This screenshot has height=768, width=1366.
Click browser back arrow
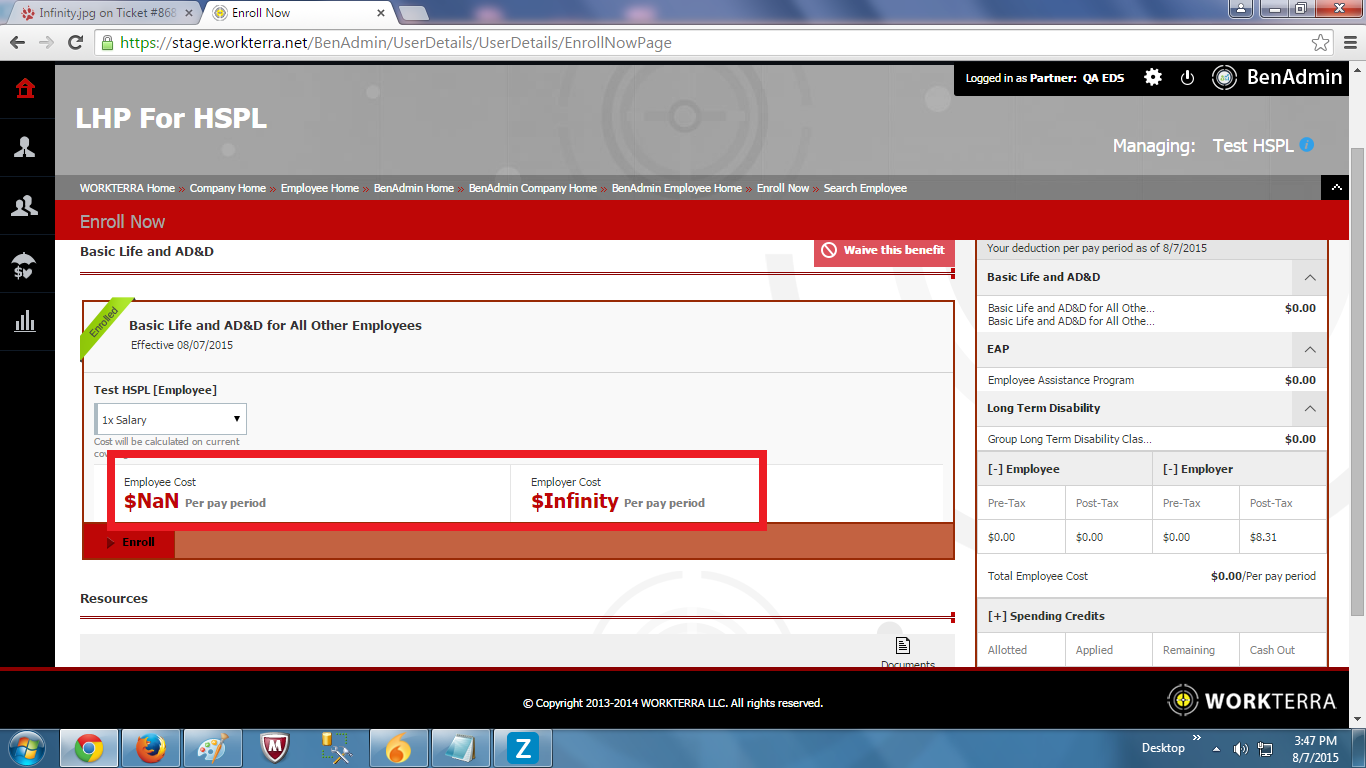point(17,43)
